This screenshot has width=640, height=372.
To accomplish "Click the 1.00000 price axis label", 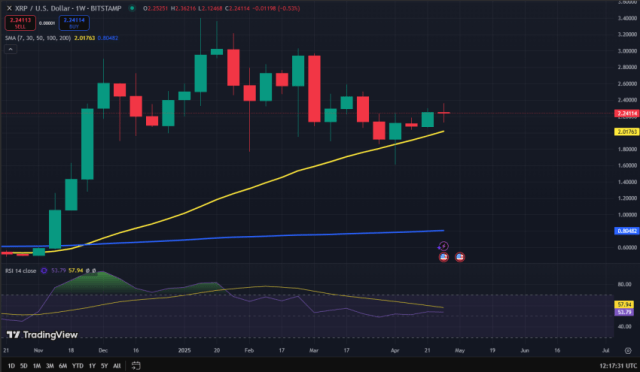I will pos(627,215).
